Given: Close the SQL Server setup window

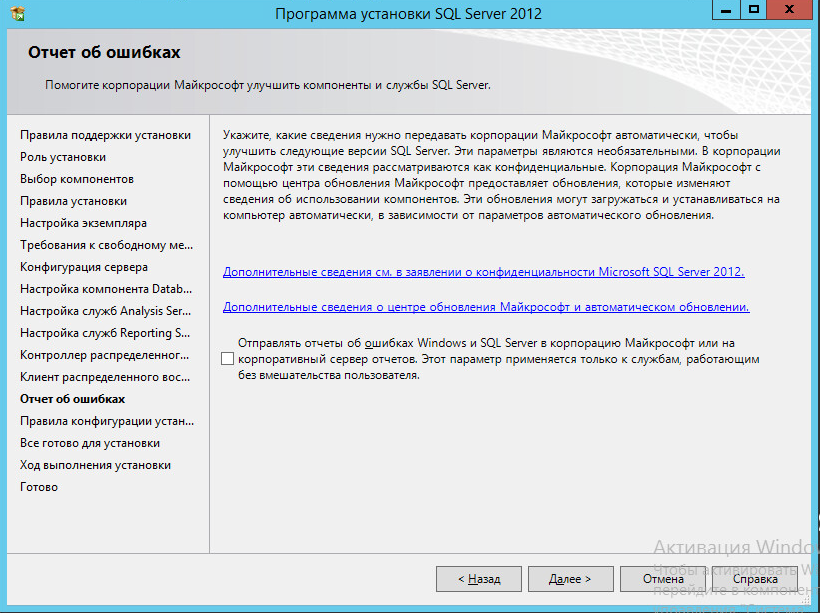Looking at the screenshot, I should (x=790, y=10).
